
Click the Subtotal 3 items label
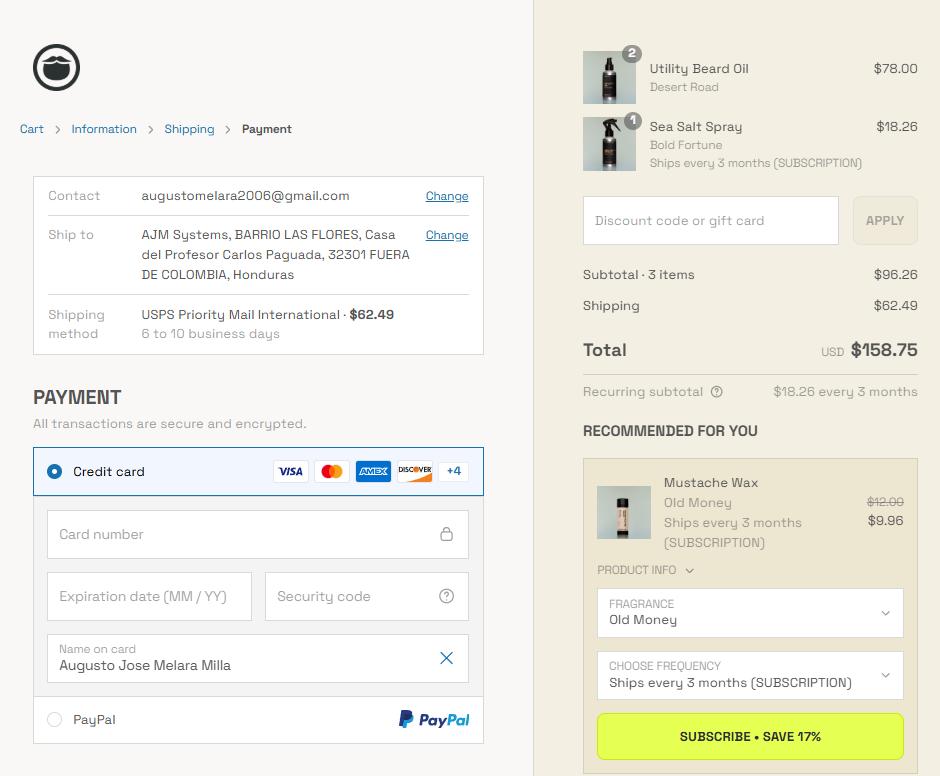pyautogui.click(x=638, y=275)
